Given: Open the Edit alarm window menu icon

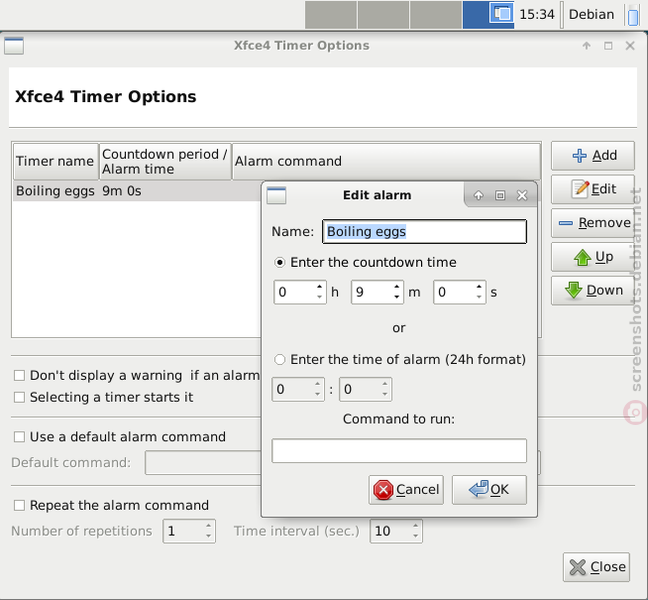Looking at the screenshot, I should [x=276, y=195].
